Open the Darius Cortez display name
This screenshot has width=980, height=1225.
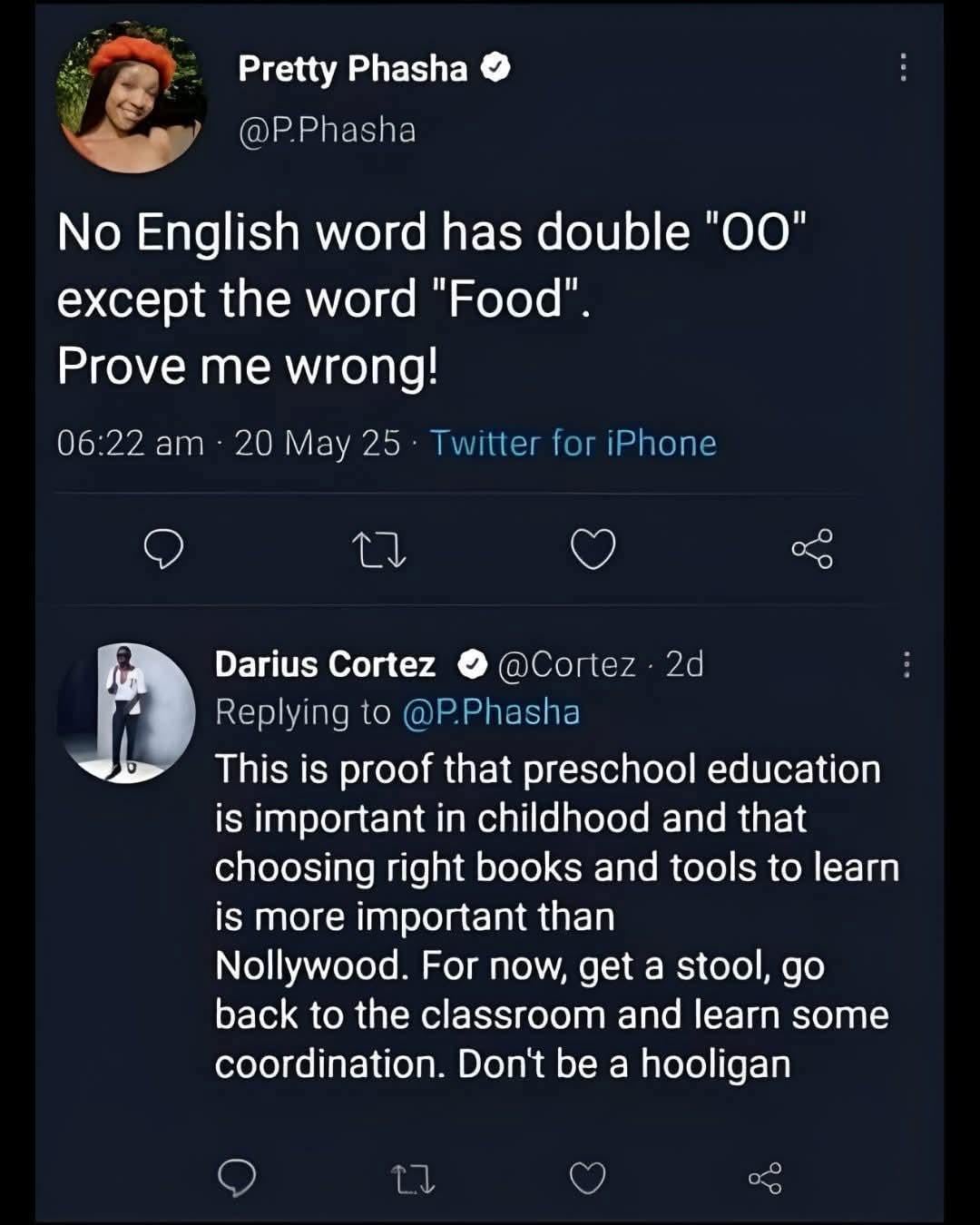325,664
